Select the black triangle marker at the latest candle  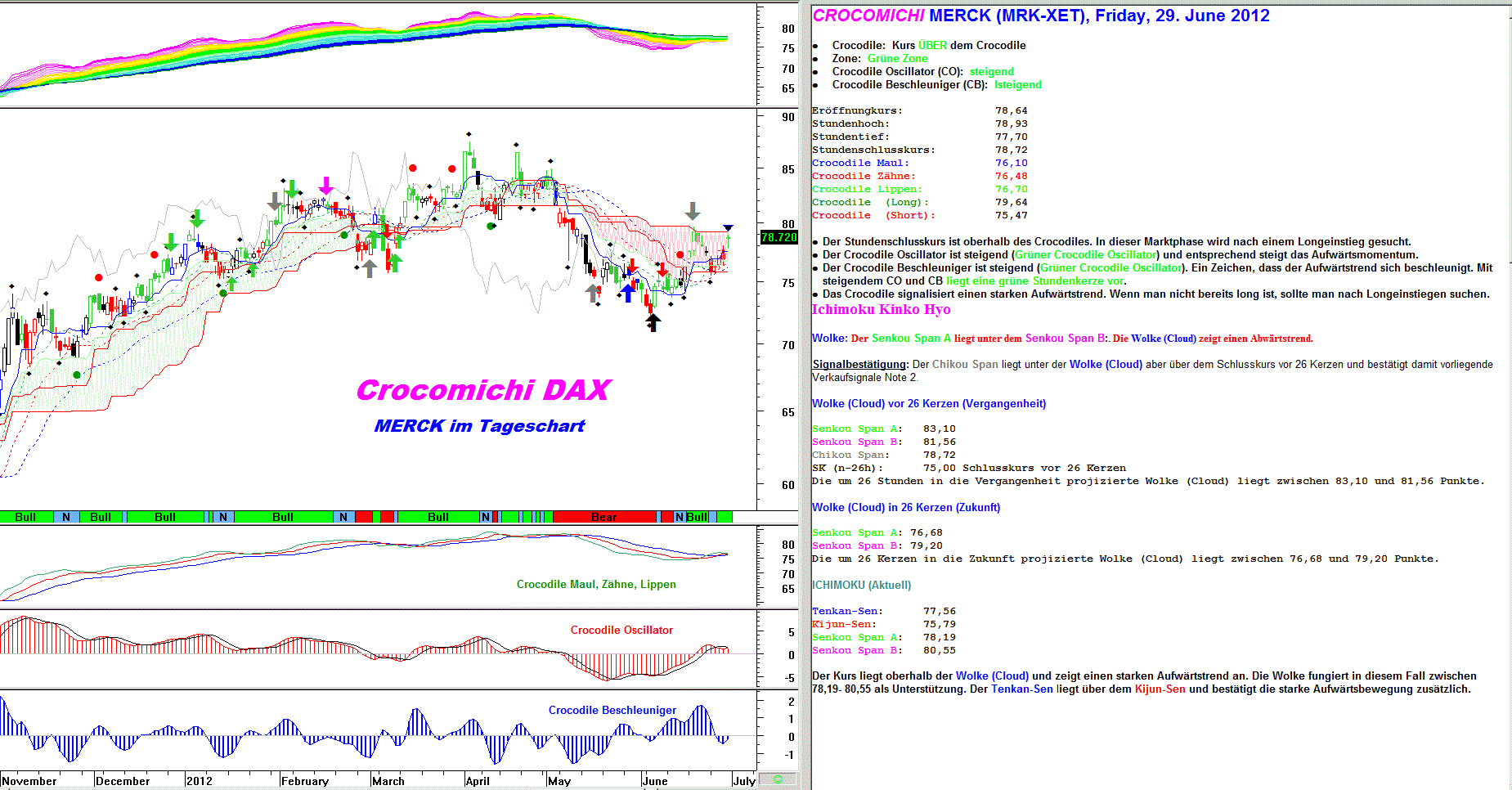point(728,228)
